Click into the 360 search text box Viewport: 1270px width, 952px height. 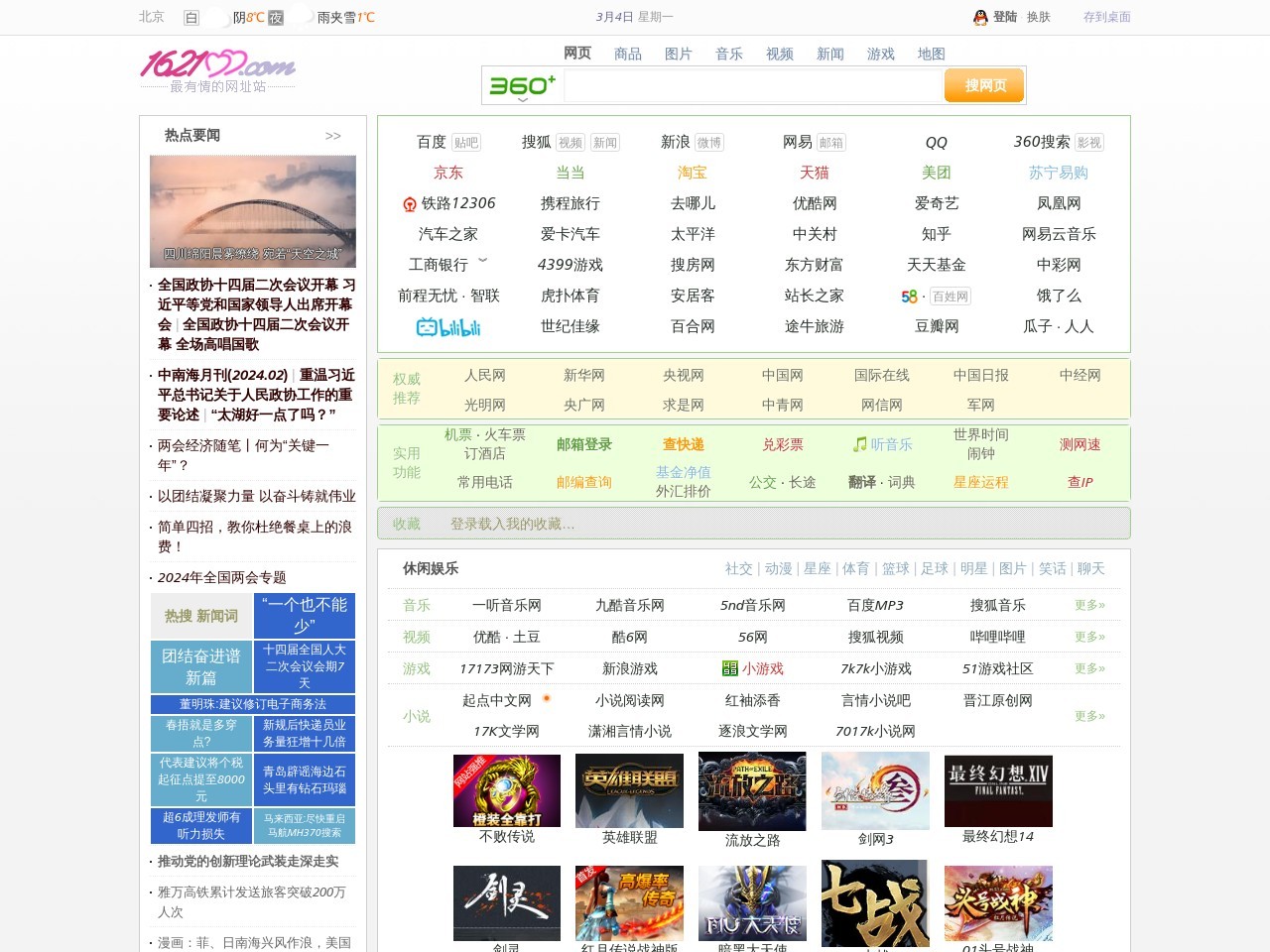tap(752, 86)
